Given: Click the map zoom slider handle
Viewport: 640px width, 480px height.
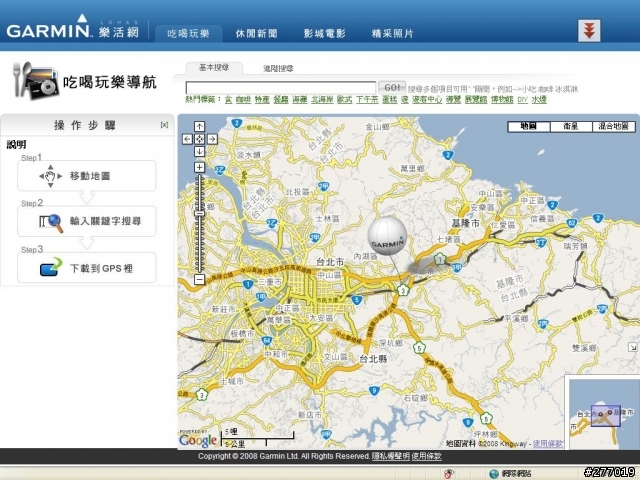Looking at the screenshot, I should click(x=199, y=213).
